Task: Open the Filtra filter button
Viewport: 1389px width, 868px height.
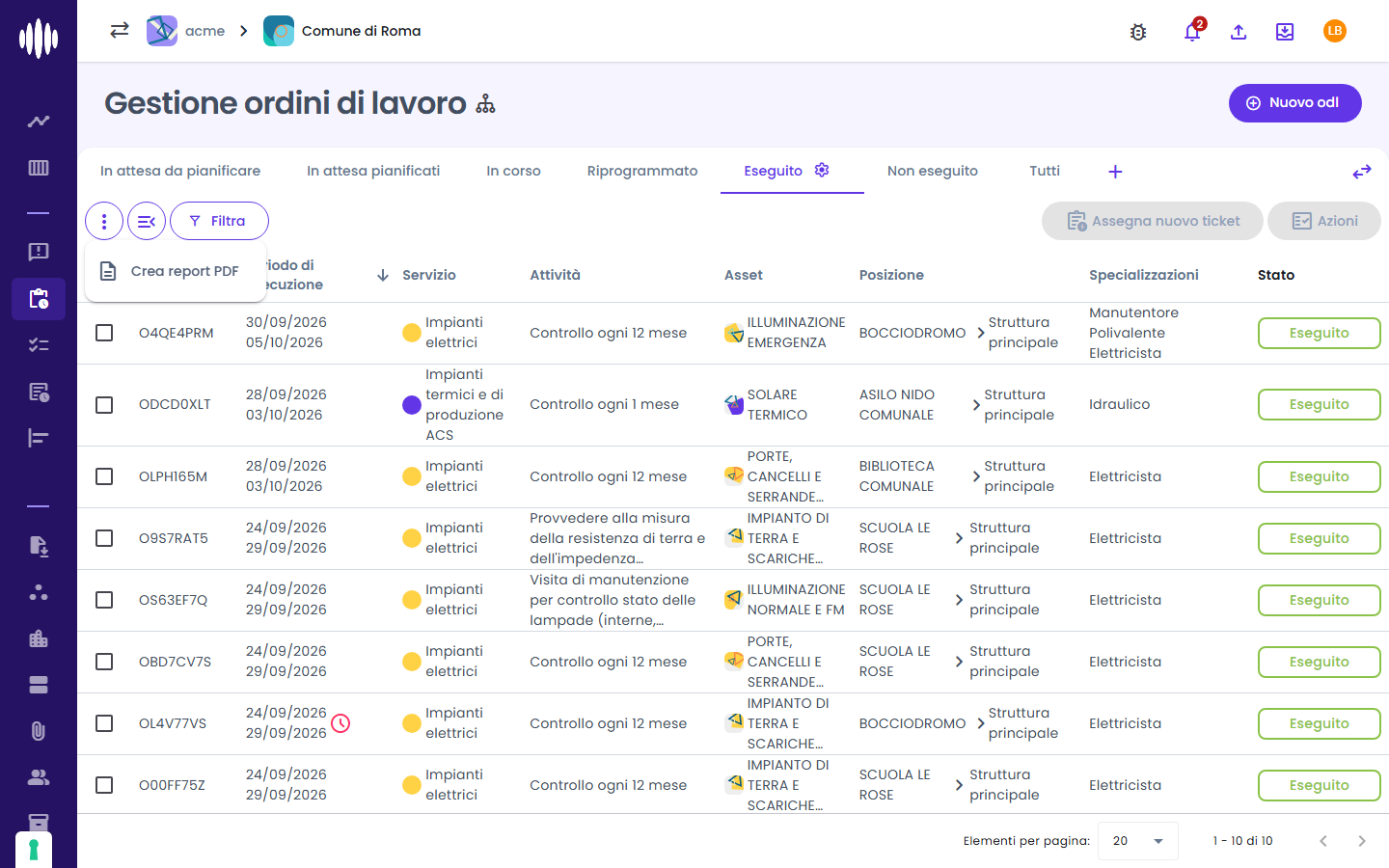Action: [x=219, y=221]
